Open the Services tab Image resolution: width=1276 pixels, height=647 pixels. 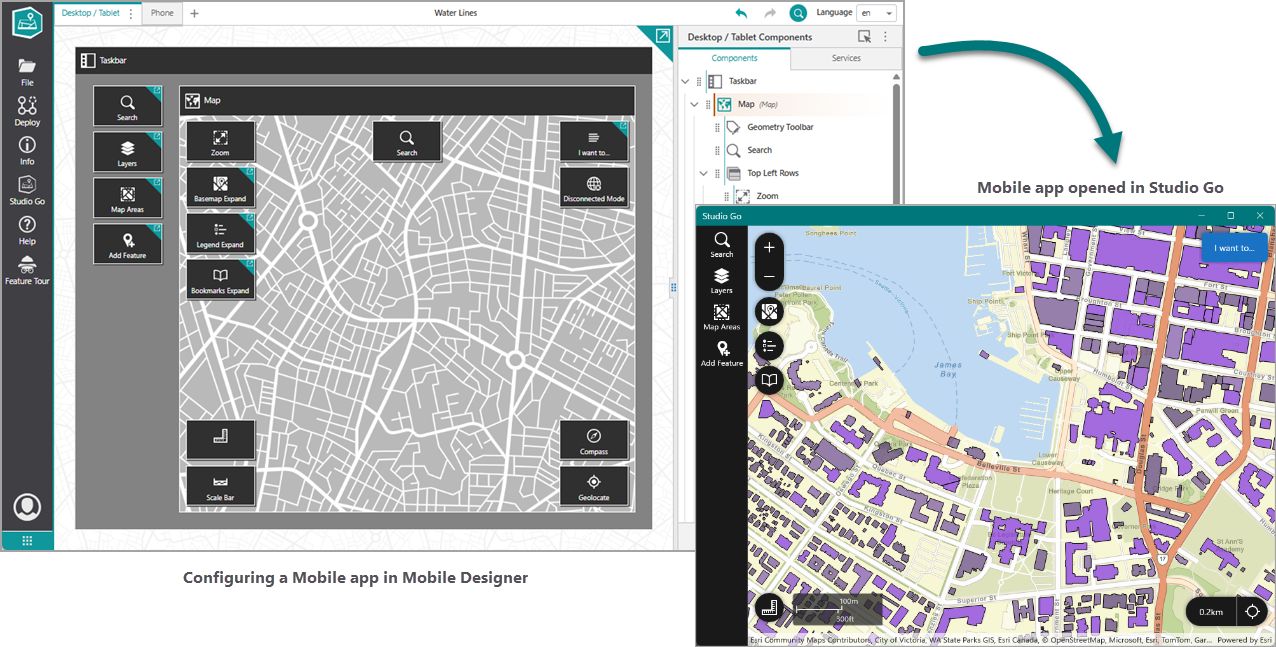846,58
